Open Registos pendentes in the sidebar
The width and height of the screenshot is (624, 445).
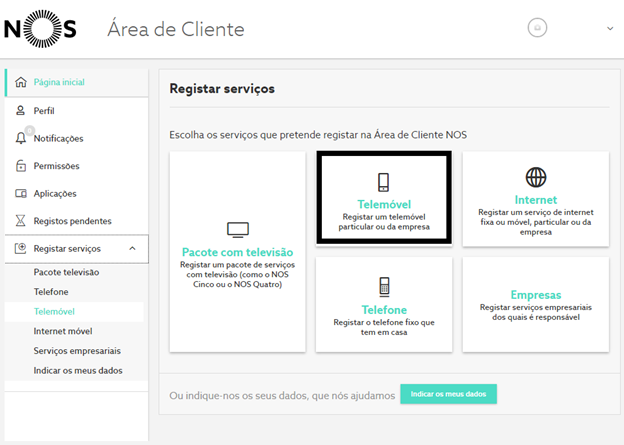point(72,221)
